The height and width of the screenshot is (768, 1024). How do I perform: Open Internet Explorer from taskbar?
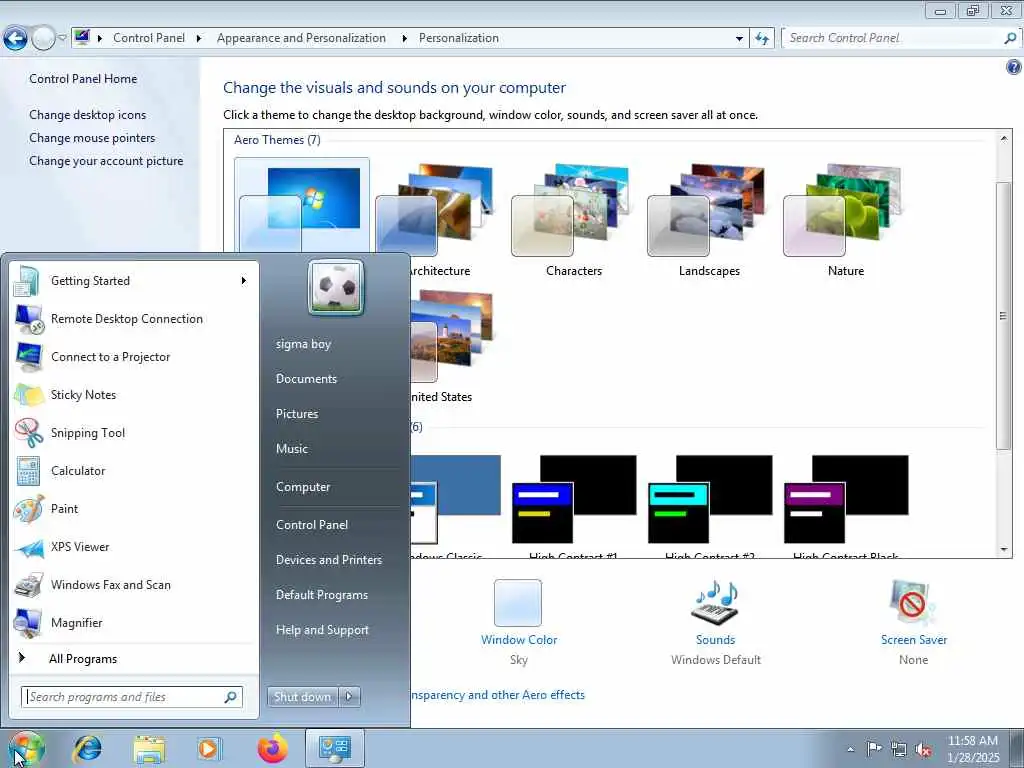coord(87,748)
